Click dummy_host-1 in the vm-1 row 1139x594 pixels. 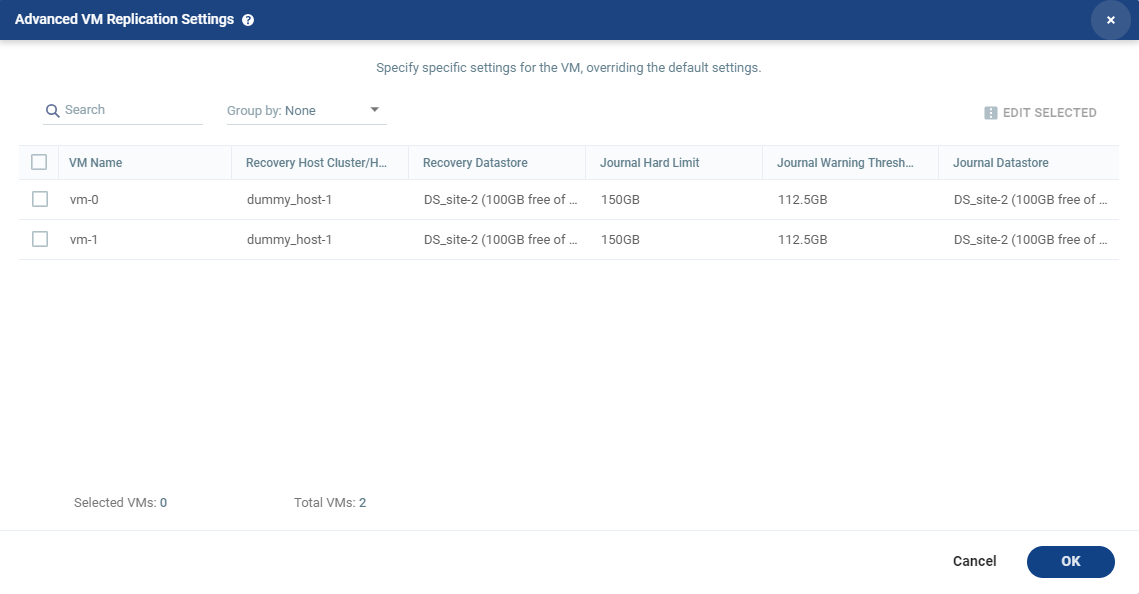(x=289, y=240)
